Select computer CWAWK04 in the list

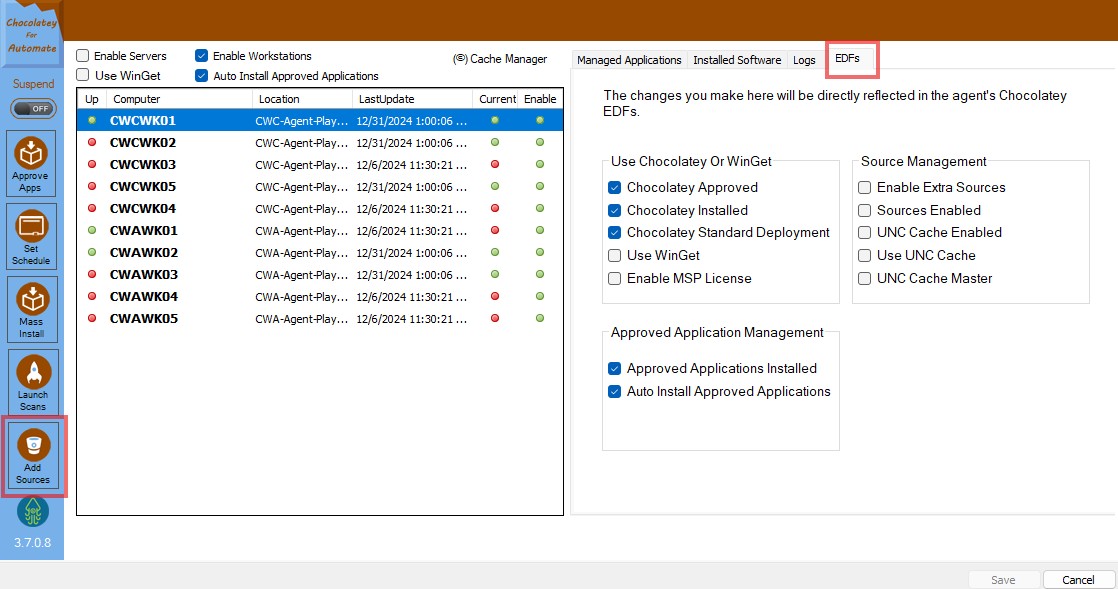320,297
